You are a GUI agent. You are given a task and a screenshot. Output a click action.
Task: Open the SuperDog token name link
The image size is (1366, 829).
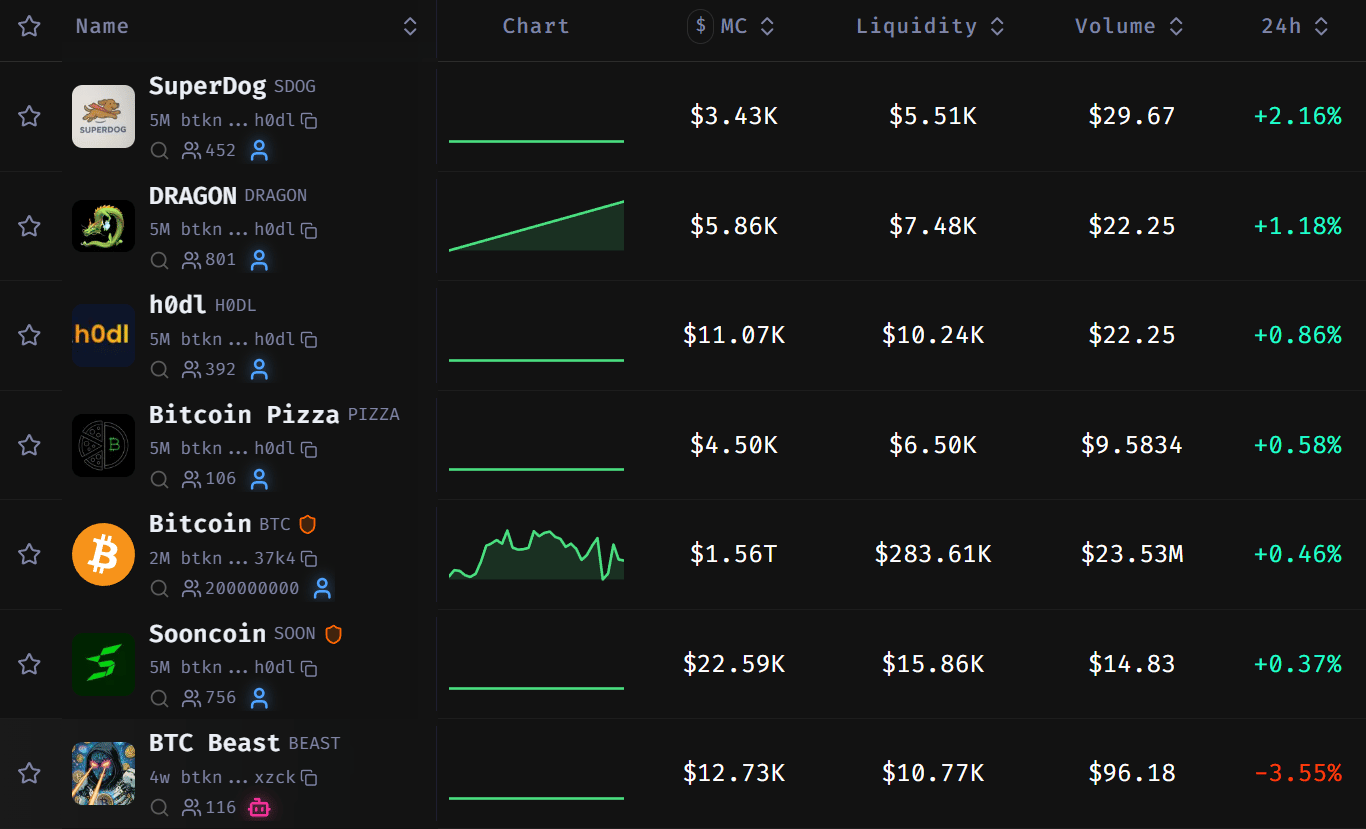pos(207,87)
